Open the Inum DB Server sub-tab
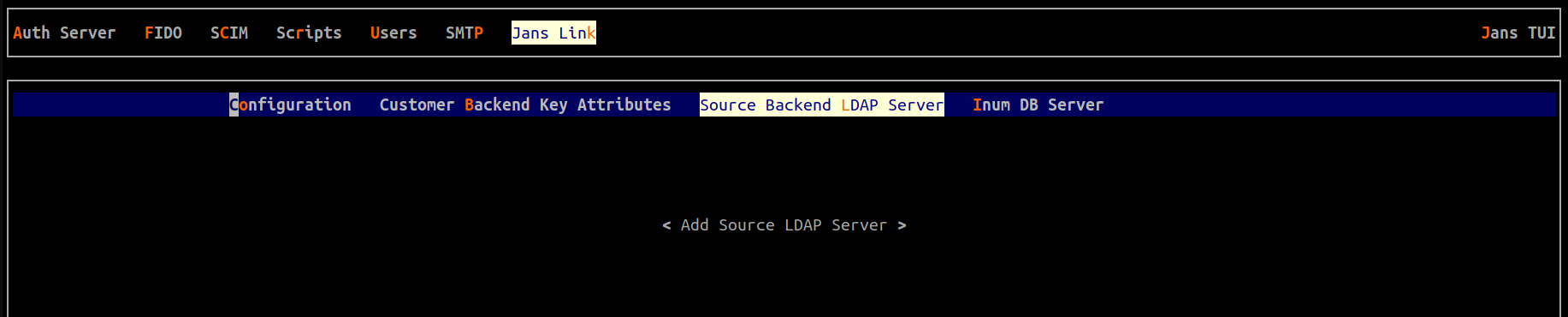Screen dimensions: 1568x317 point(1038,105)
